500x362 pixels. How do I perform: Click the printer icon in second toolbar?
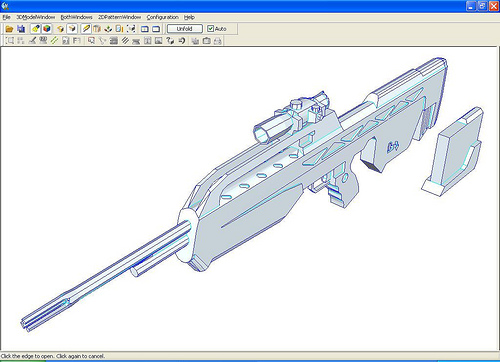[x=218, y=41]
